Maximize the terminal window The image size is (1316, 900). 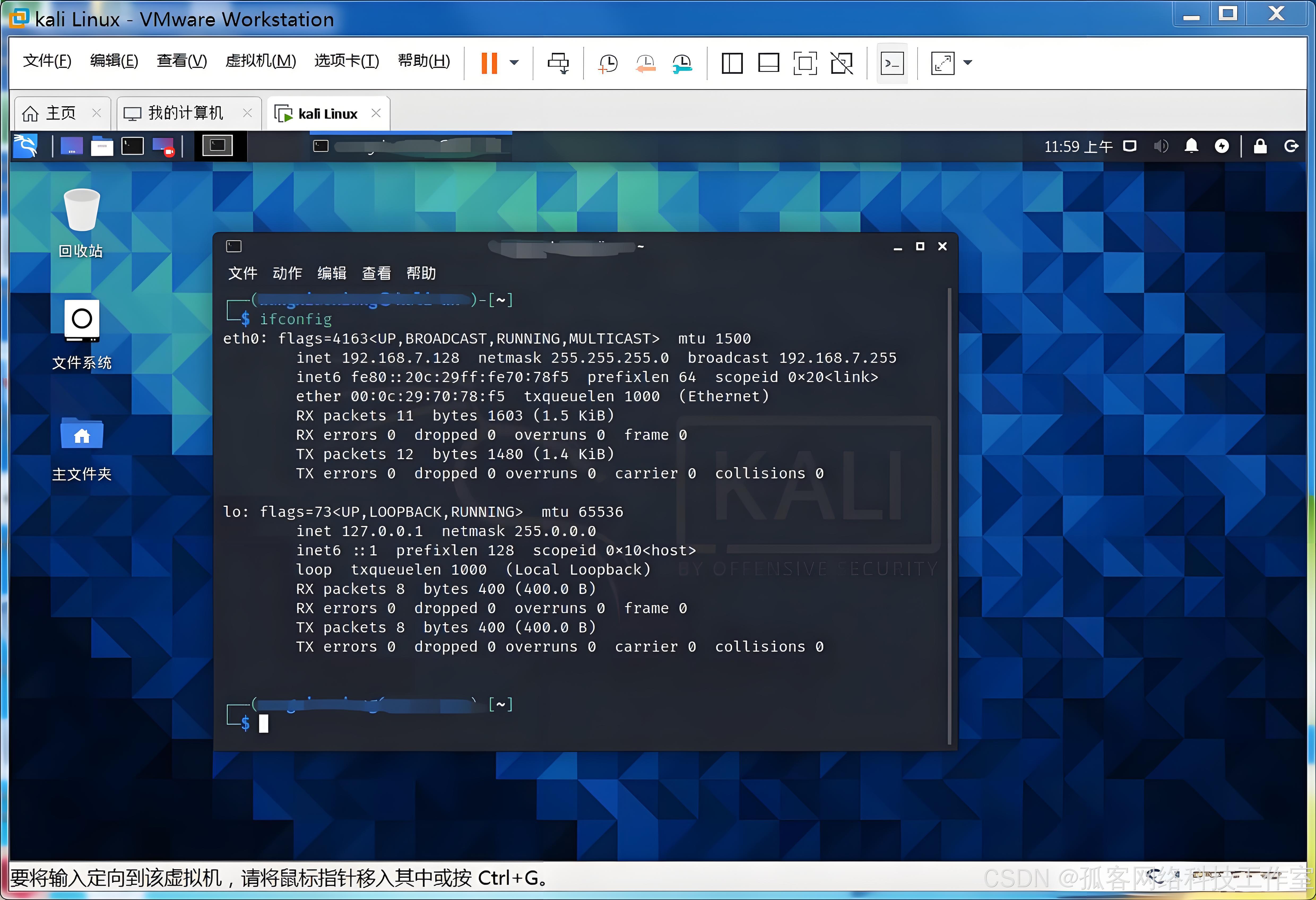click(920, 246)
